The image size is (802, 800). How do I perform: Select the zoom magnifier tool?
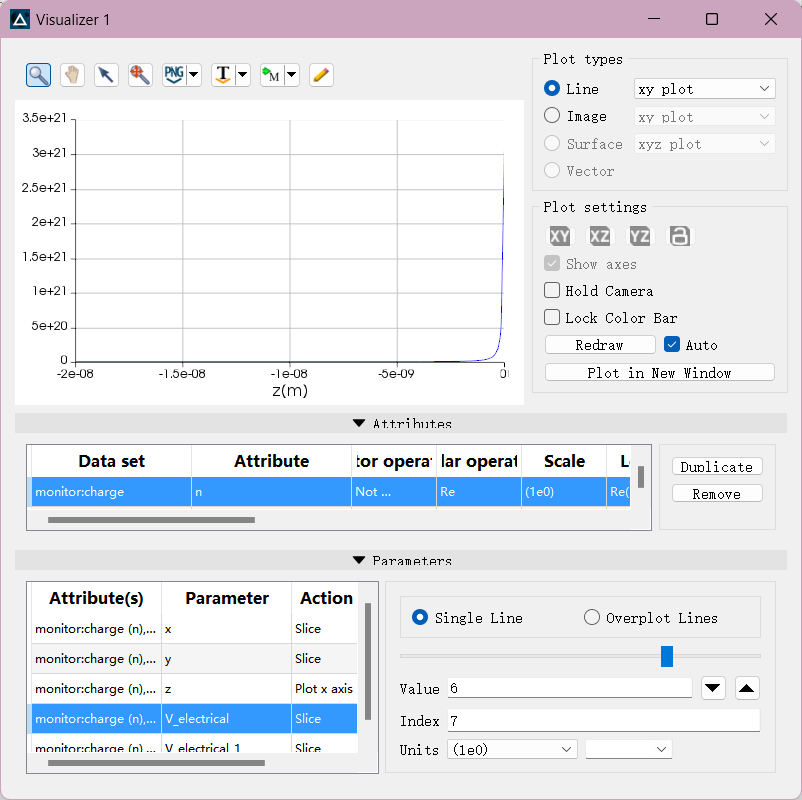click(39, 75)
